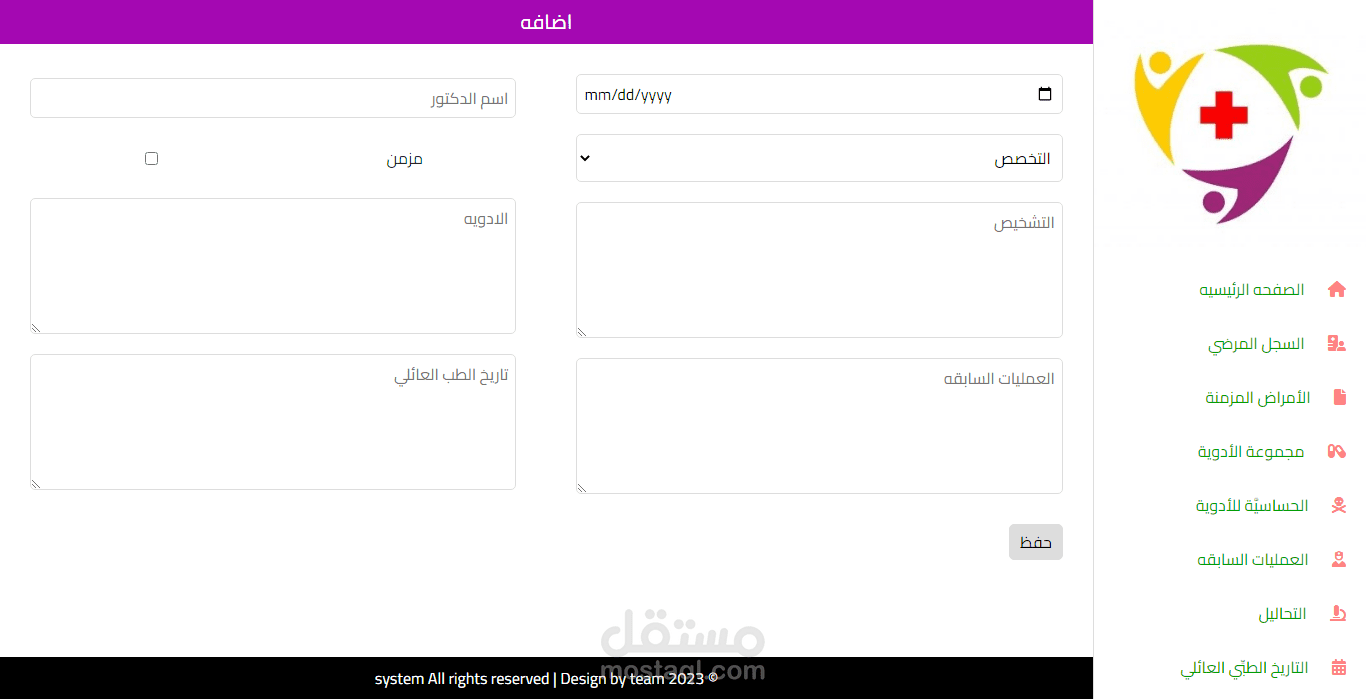Screen dimensions: 1366x699
Task: Enable the مزمن checkbox
Action: [151, 158]
